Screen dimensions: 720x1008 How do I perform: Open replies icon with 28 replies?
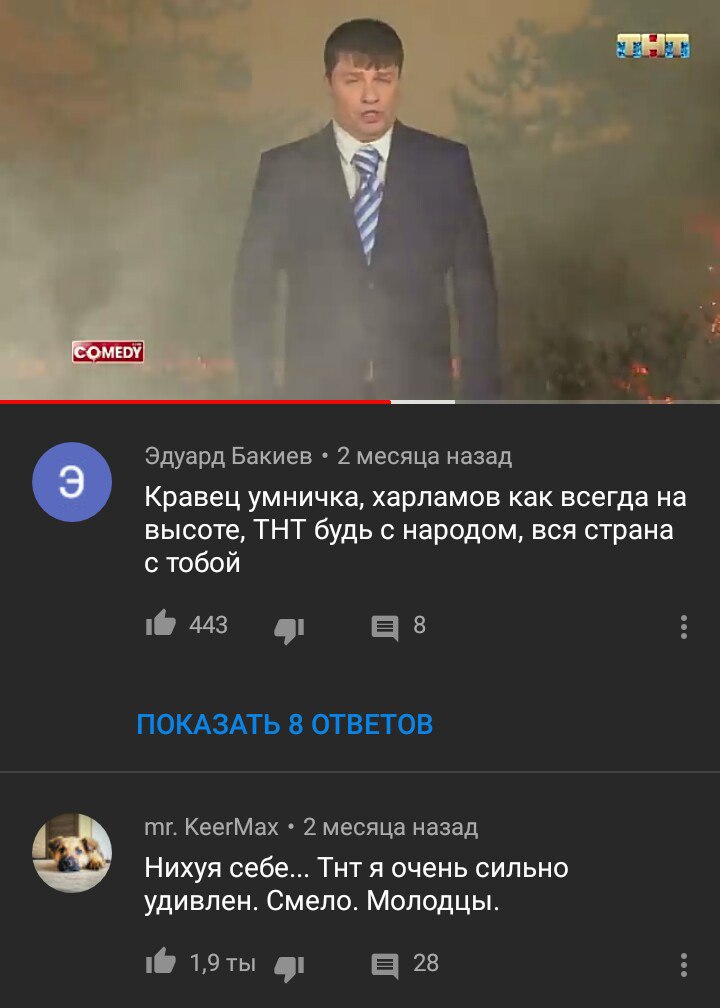(x=385, y=966)
